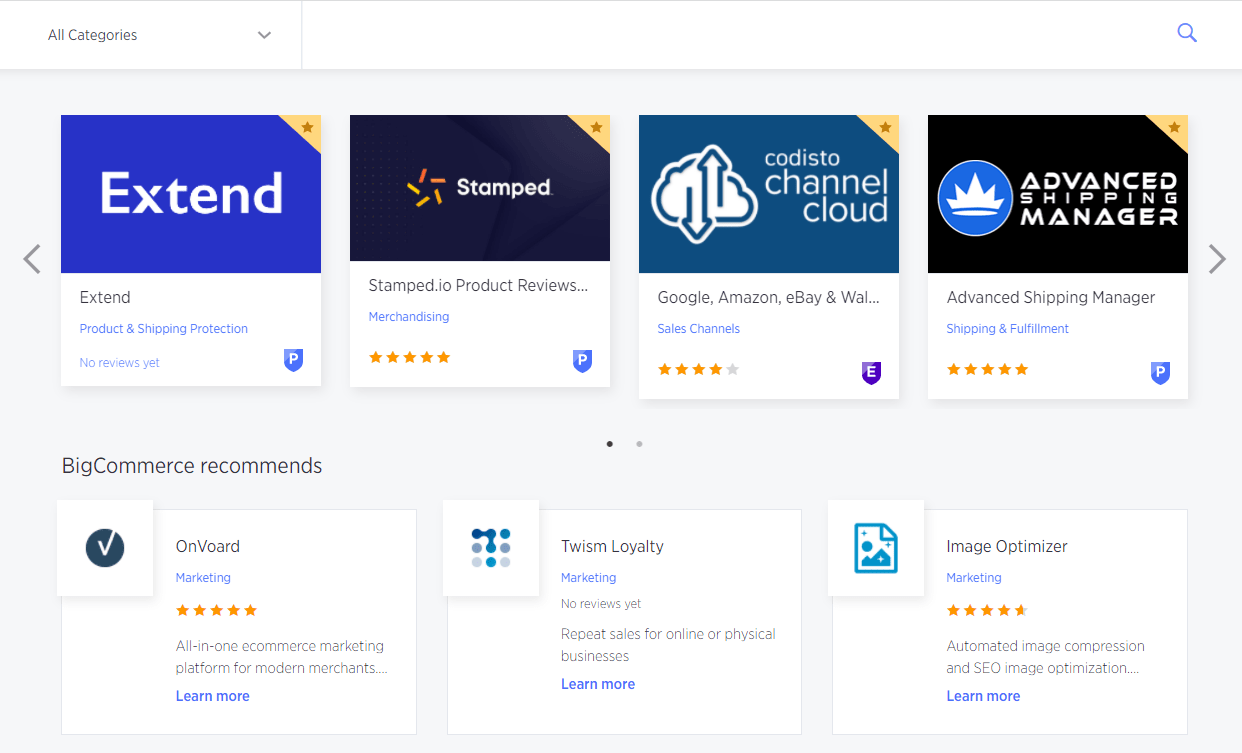Advance to next carousel slide
The height and width of the screenshot is (753, 1242).
point(1217,259)
